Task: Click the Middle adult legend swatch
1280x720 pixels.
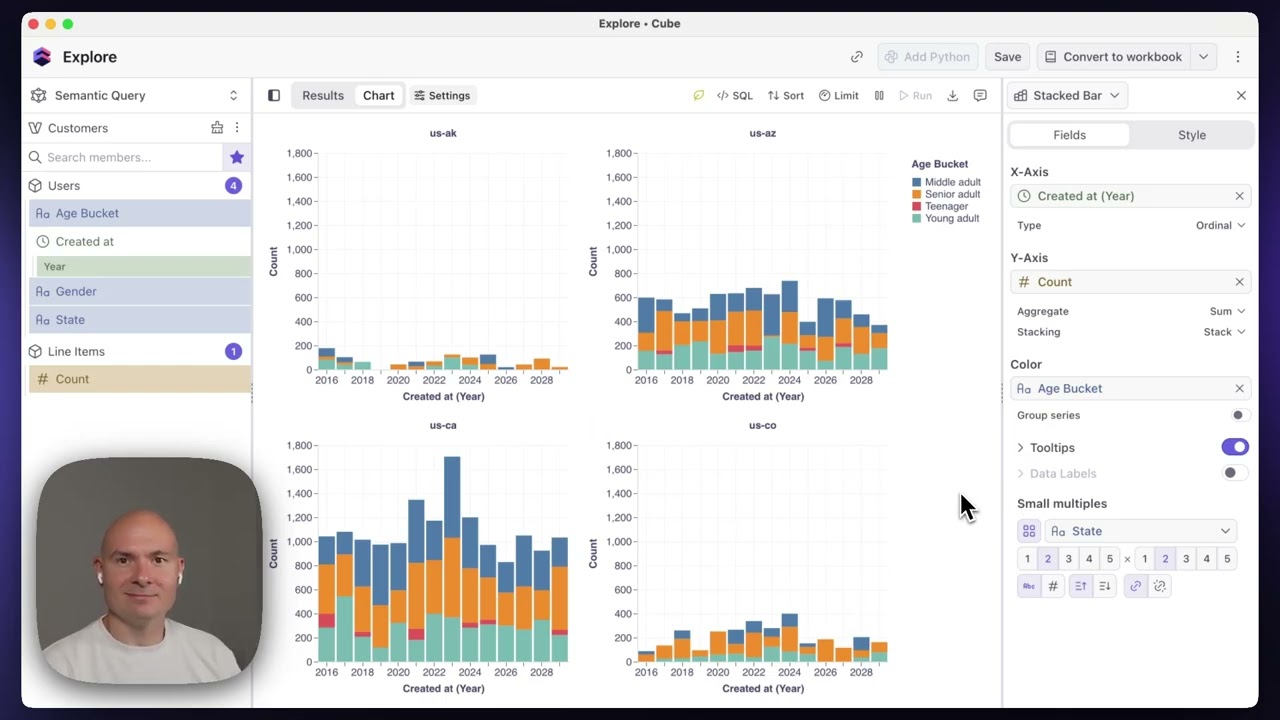Action: 916,183
